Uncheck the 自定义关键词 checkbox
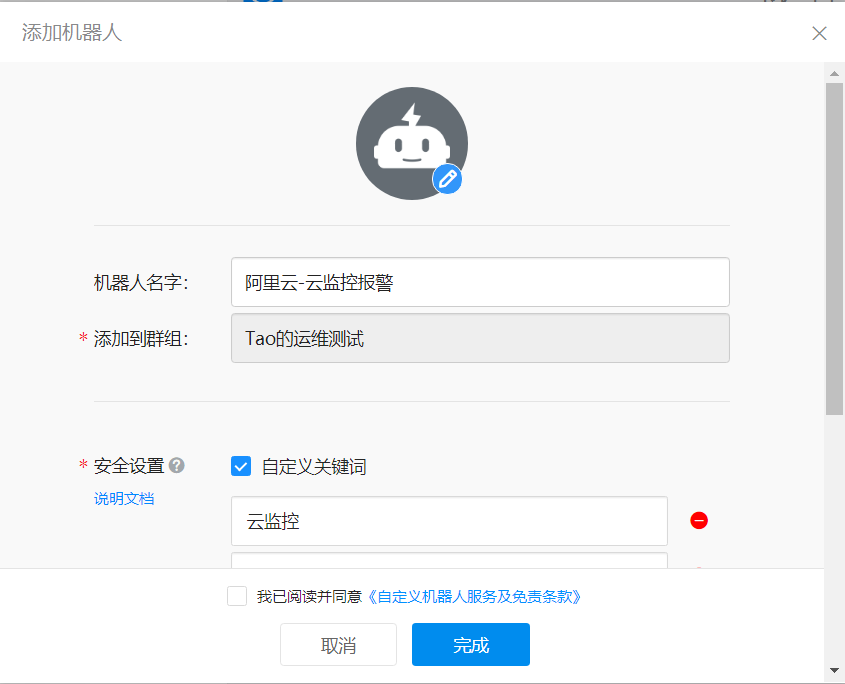This screenshot has height=684, width=845. (241, 466)
